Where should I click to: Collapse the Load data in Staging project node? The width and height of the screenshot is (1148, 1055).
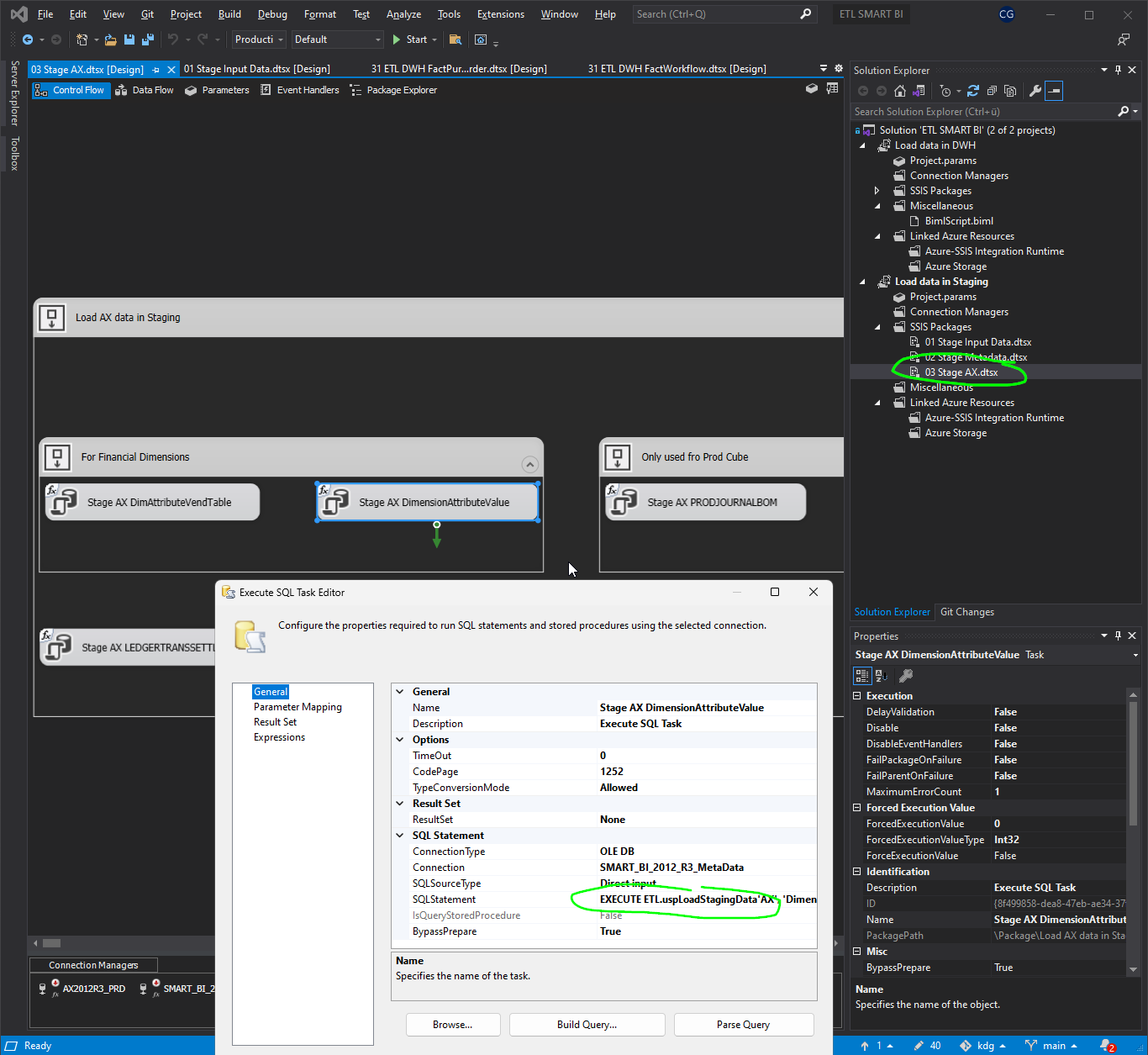click(862, 282)
